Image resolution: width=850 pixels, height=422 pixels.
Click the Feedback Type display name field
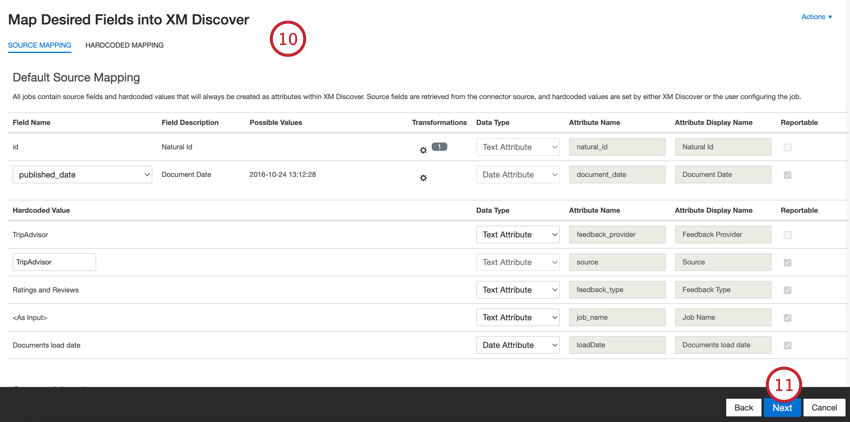coord(722,290)
